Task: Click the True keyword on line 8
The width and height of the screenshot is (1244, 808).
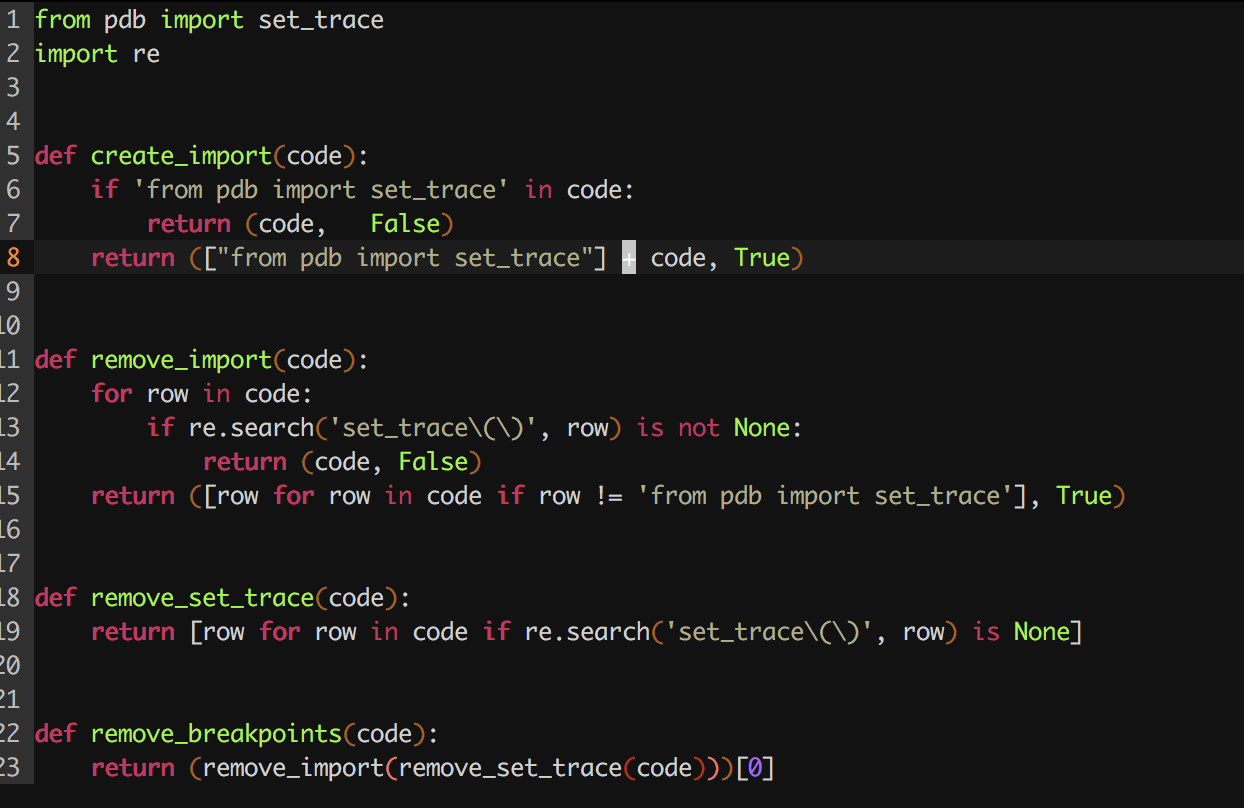Action: 762,257
